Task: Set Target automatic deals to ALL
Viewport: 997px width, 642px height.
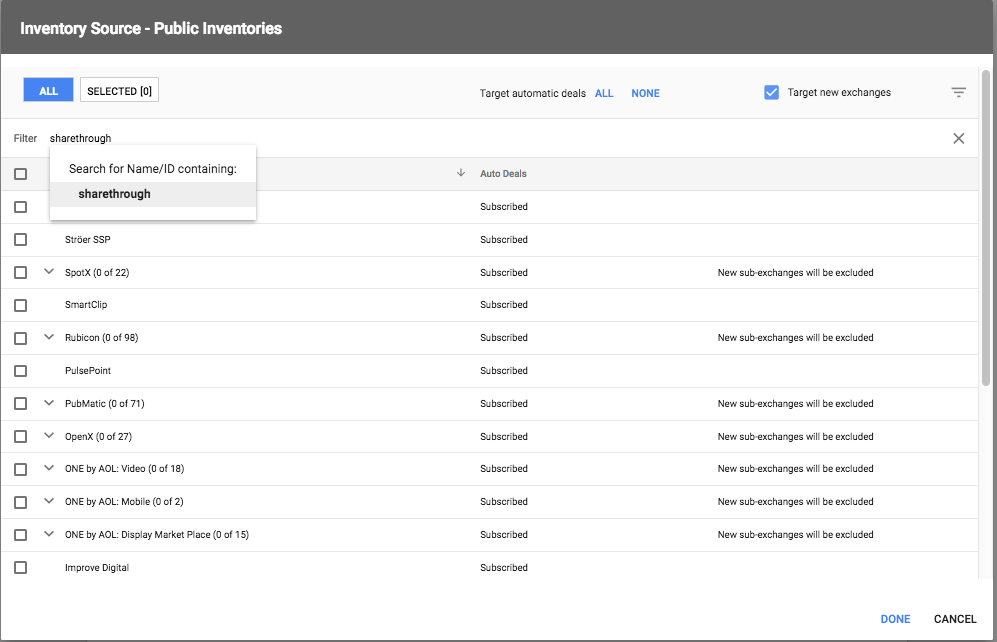Action: point(604,93)
